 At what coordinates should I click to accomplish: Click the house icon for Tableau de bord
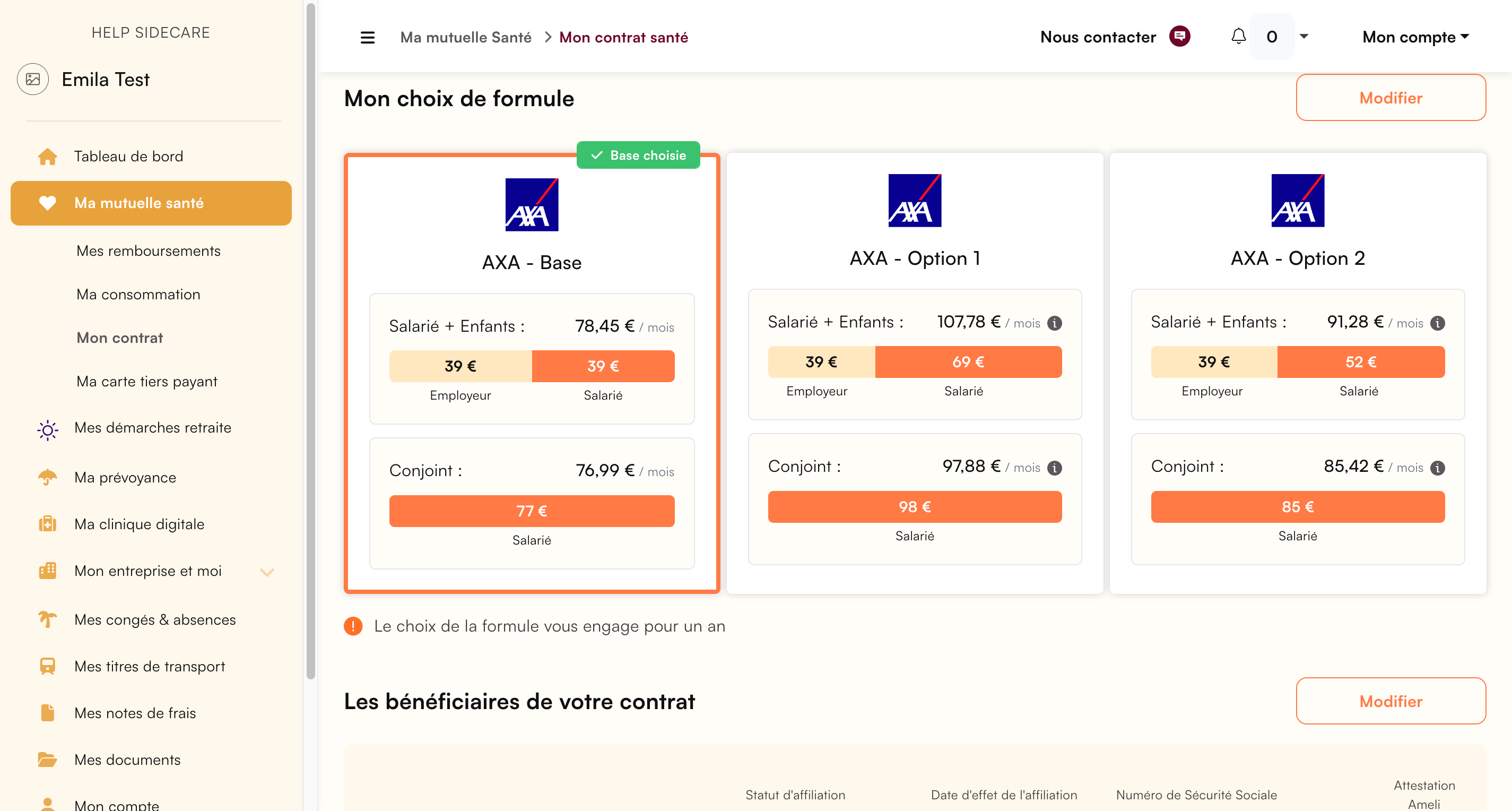[48, 156]
